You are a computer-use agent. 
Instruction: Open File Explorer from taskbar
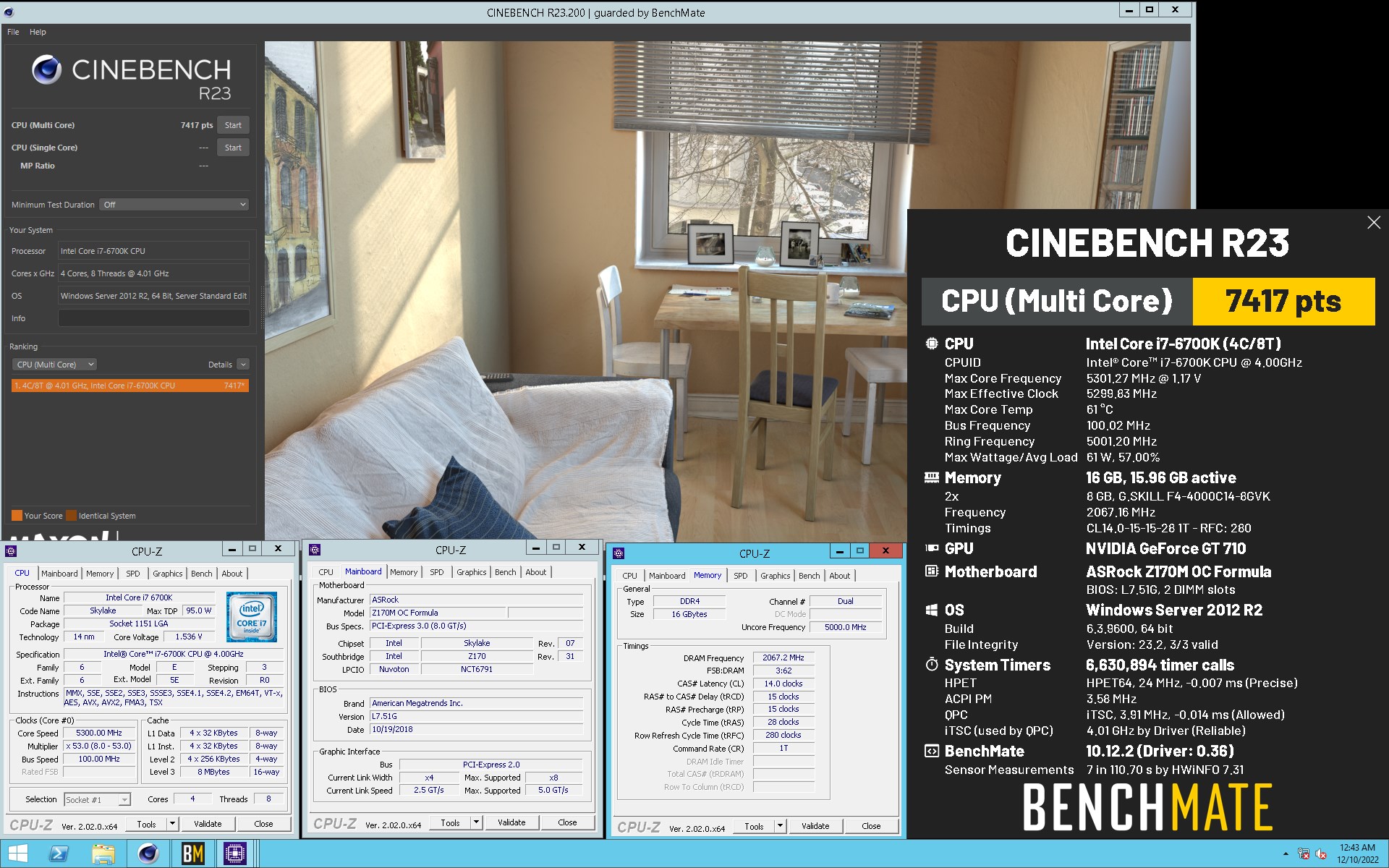pyautogui.click(x=103, y=854)
